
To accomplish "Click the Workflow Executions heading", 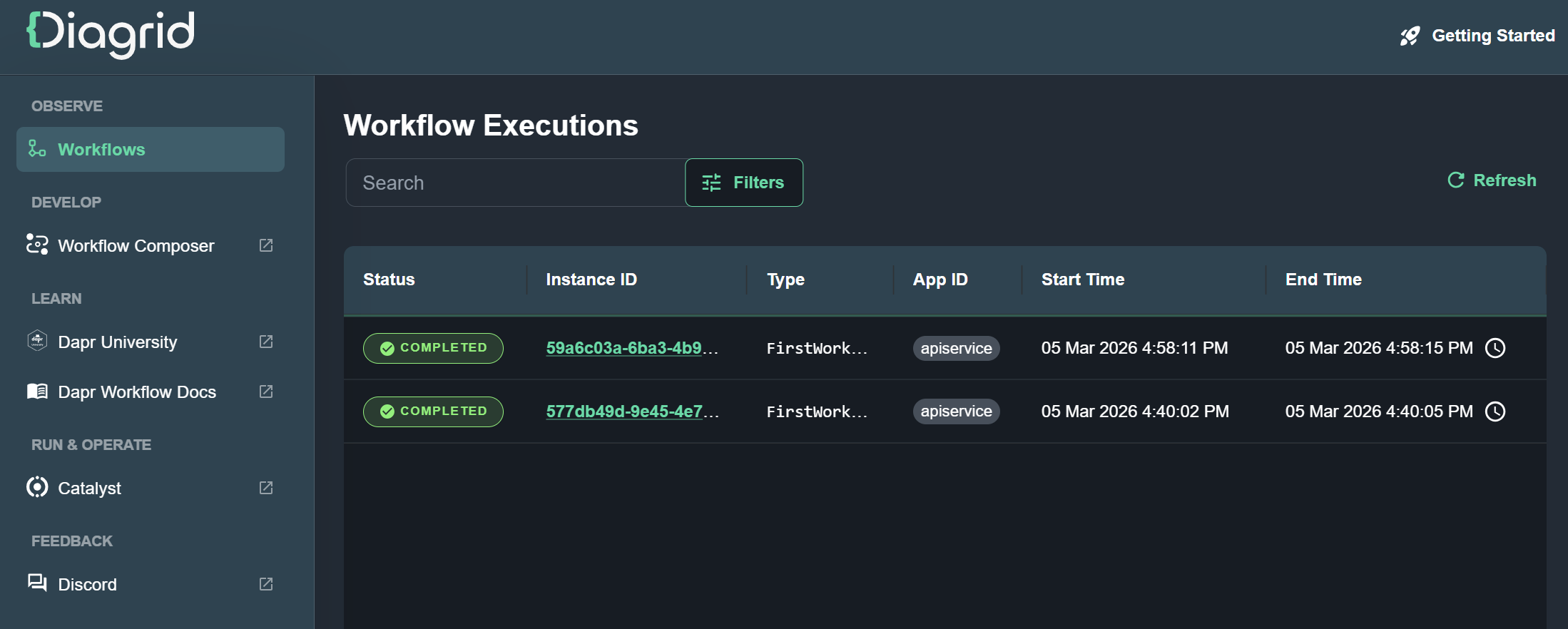I will [491, 126].
